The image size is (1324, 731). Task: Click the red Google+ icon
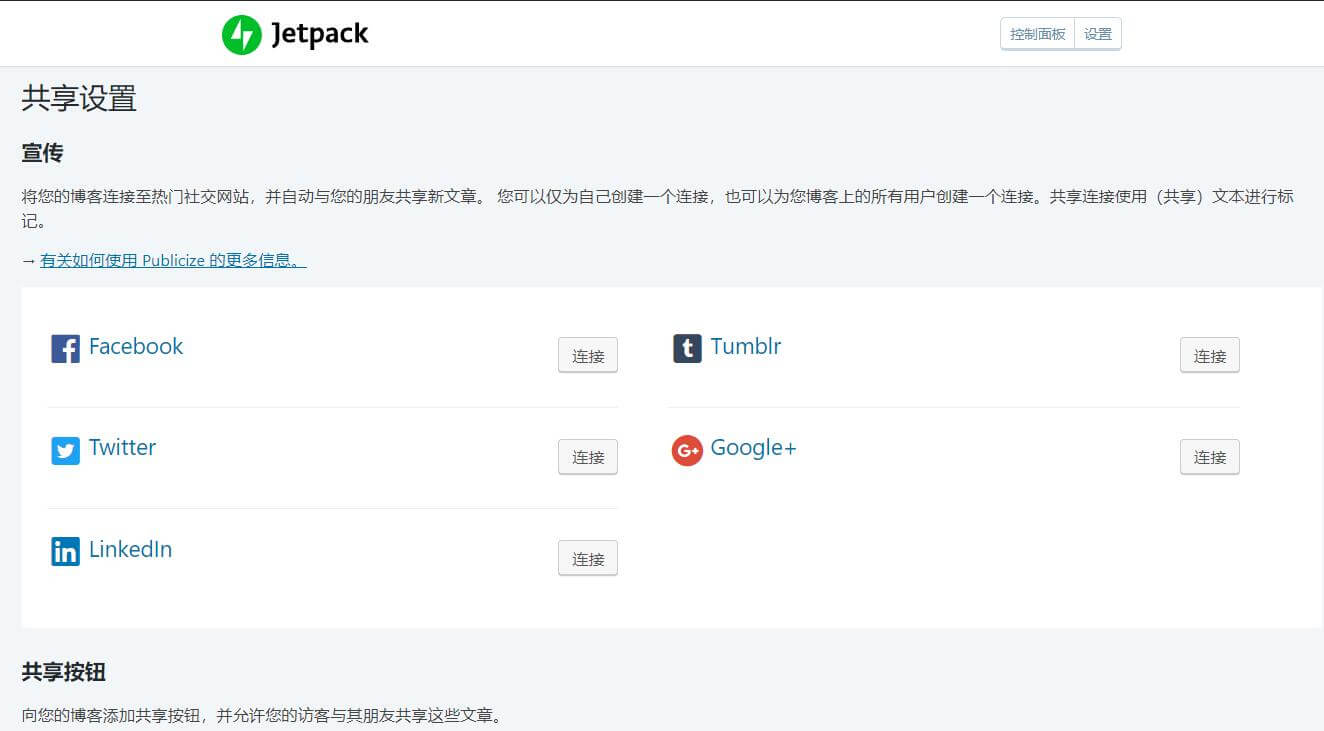point(687,451)
